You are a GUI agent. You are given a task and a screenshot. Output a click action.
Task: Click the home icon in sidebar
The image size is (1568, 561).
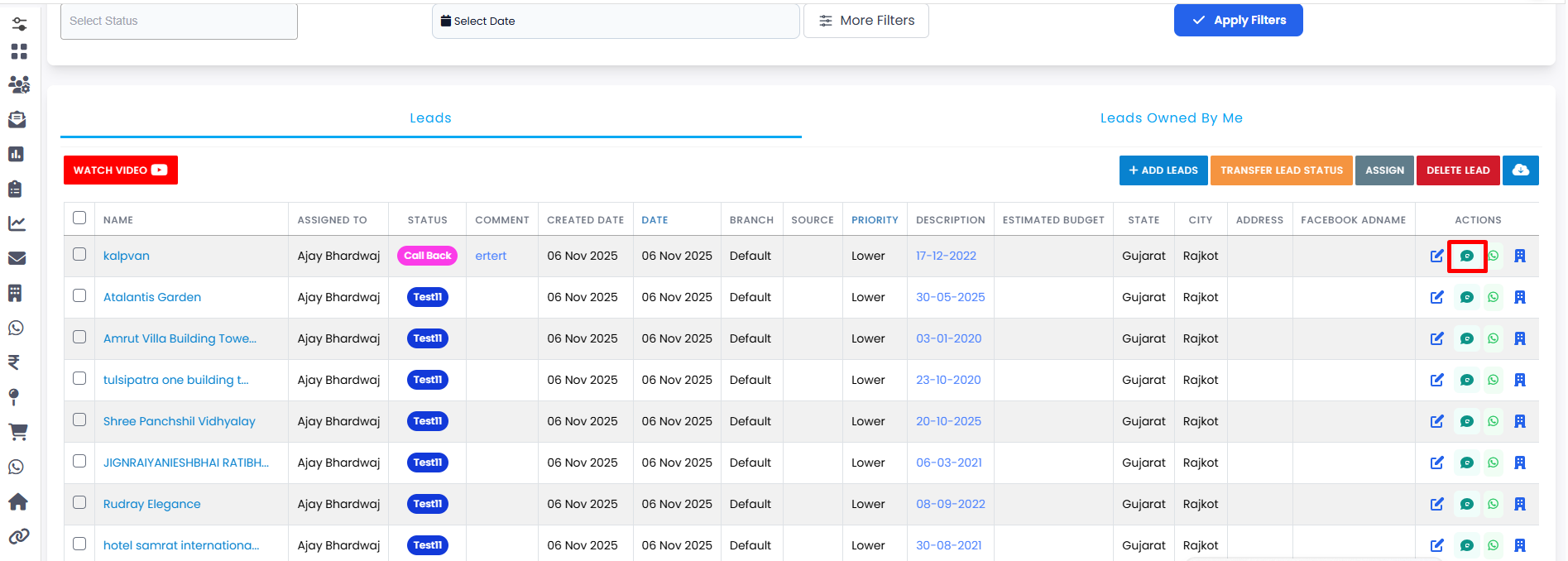tap(17, 501)
